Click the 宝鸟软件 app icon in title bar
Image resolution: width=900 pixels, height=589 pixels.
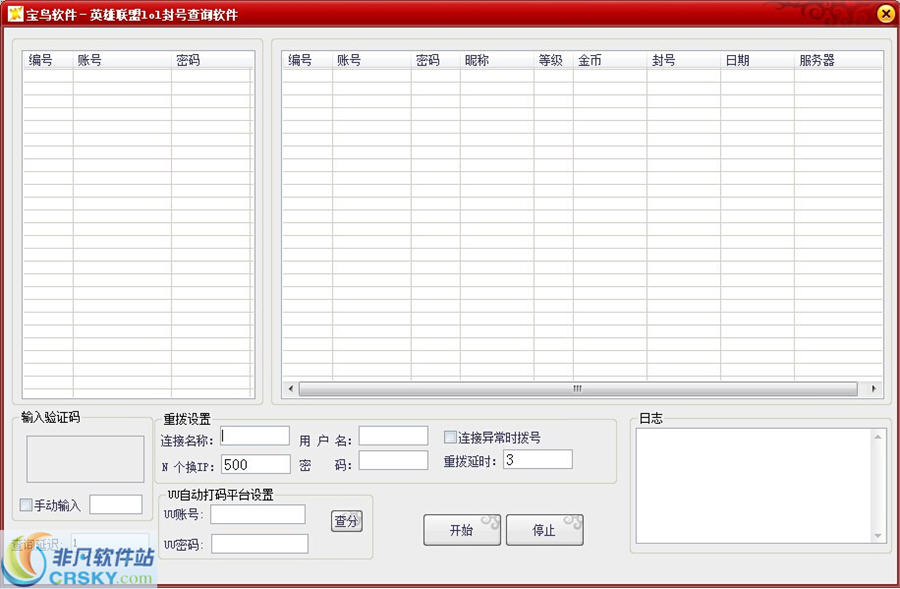point(15,14)
